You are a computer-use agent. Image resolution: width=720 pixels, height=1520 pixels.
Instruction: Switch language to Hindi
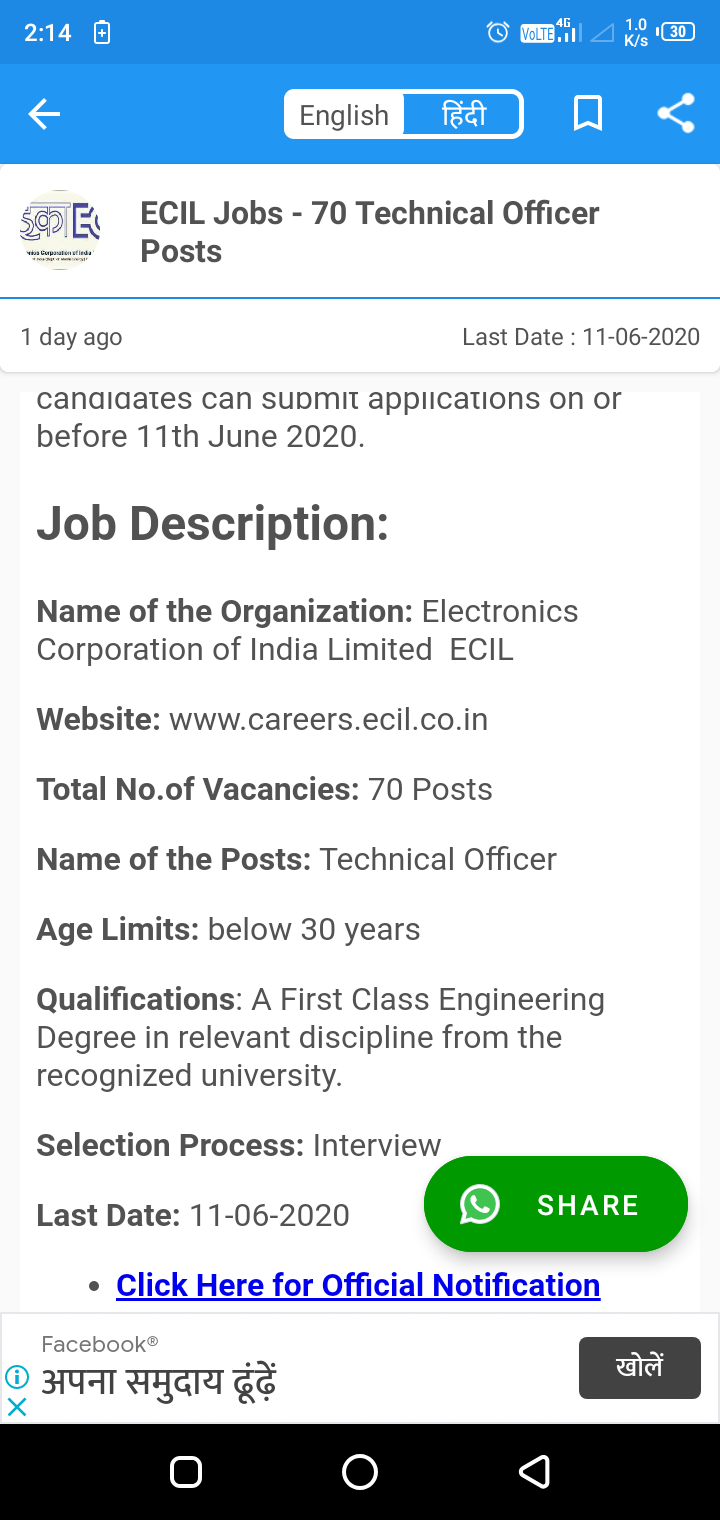coord(463,115)
